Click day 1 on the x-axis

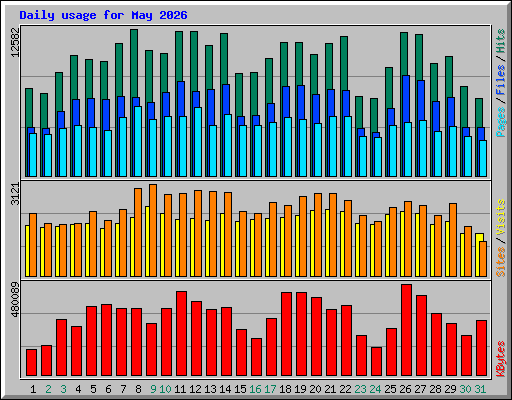pos(33,389)
